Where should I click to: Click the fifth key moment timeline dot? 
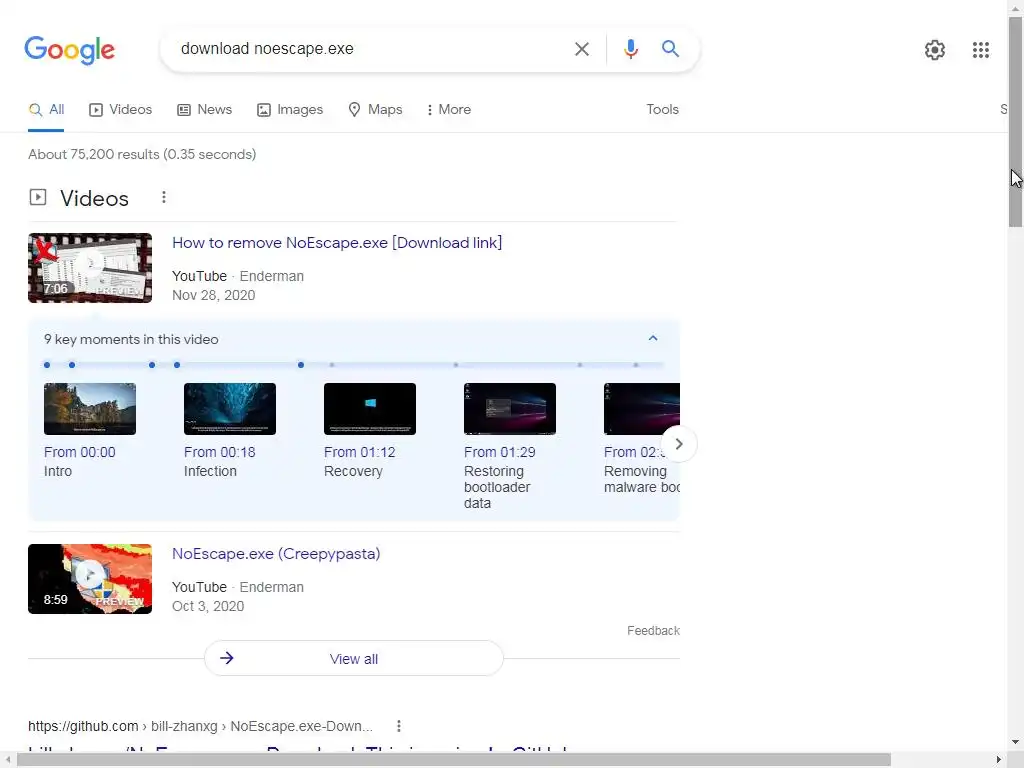(x=300, y=365)
